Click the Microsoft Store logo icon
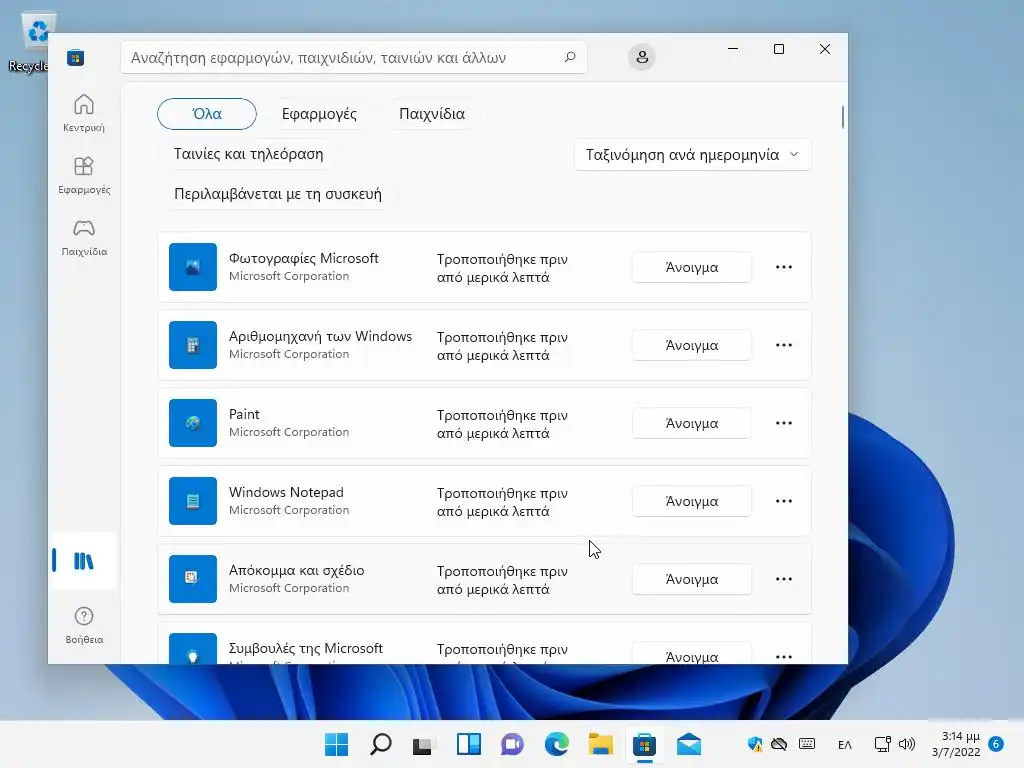The width and height of the screenshot is (1024, 768). point(76,58)
